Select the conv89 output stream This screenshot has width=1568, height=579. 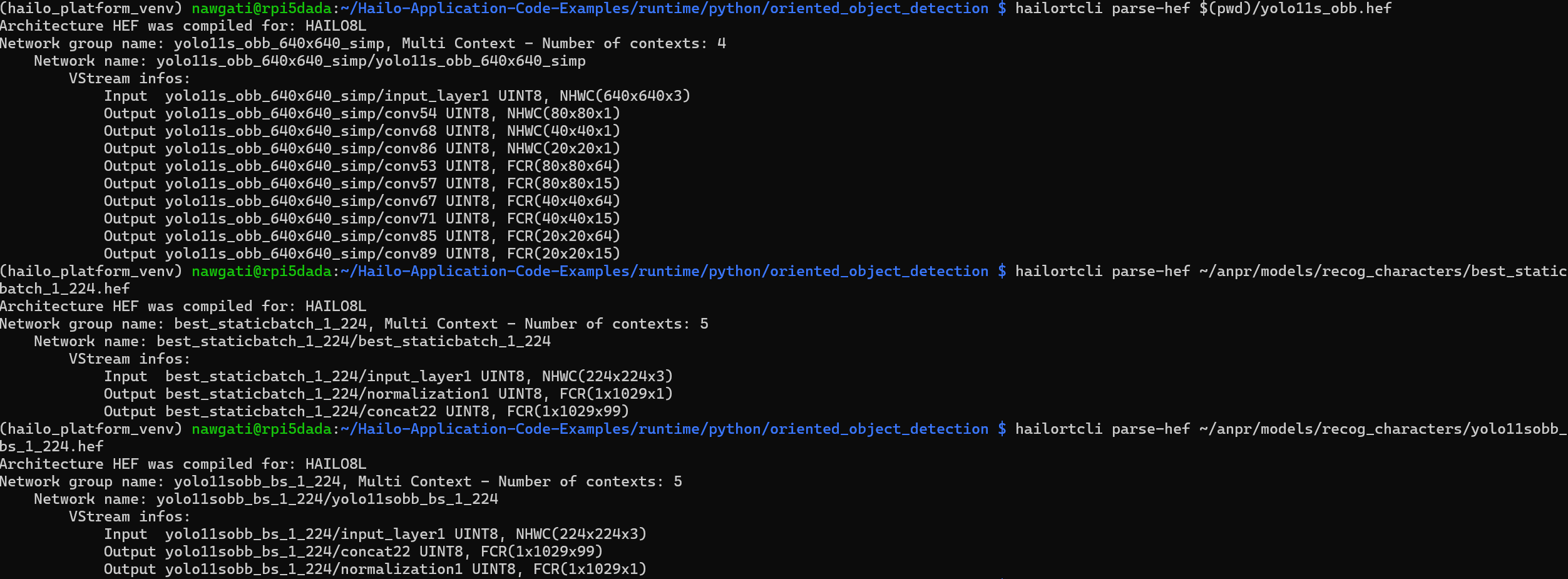click(x=362, y=254)
